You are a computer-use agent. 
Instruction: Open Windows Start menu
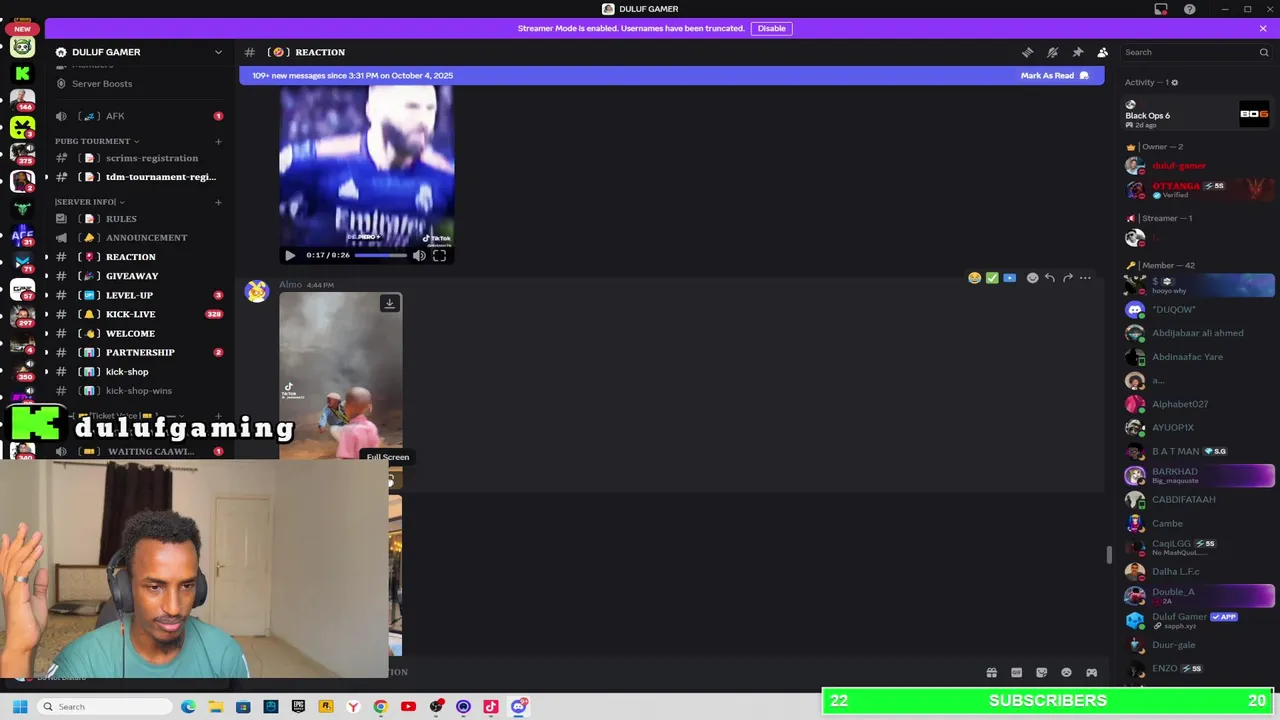click(19, 707)
